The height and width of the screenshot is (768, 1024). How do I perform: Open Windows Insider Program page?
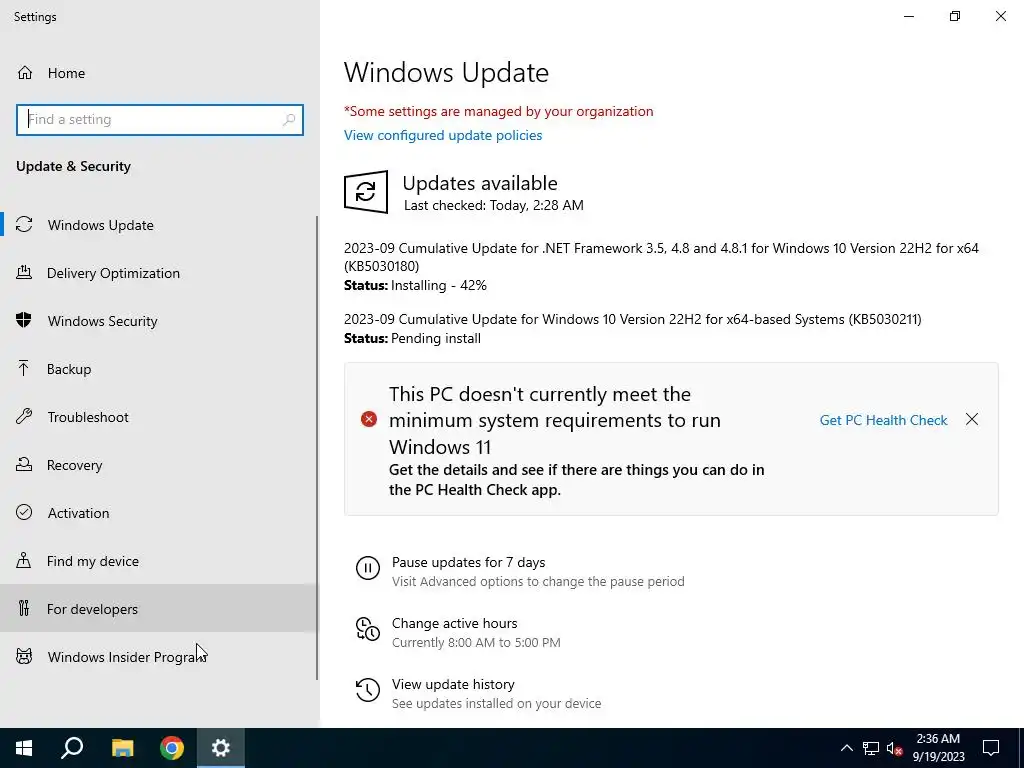tap(159, 656)
